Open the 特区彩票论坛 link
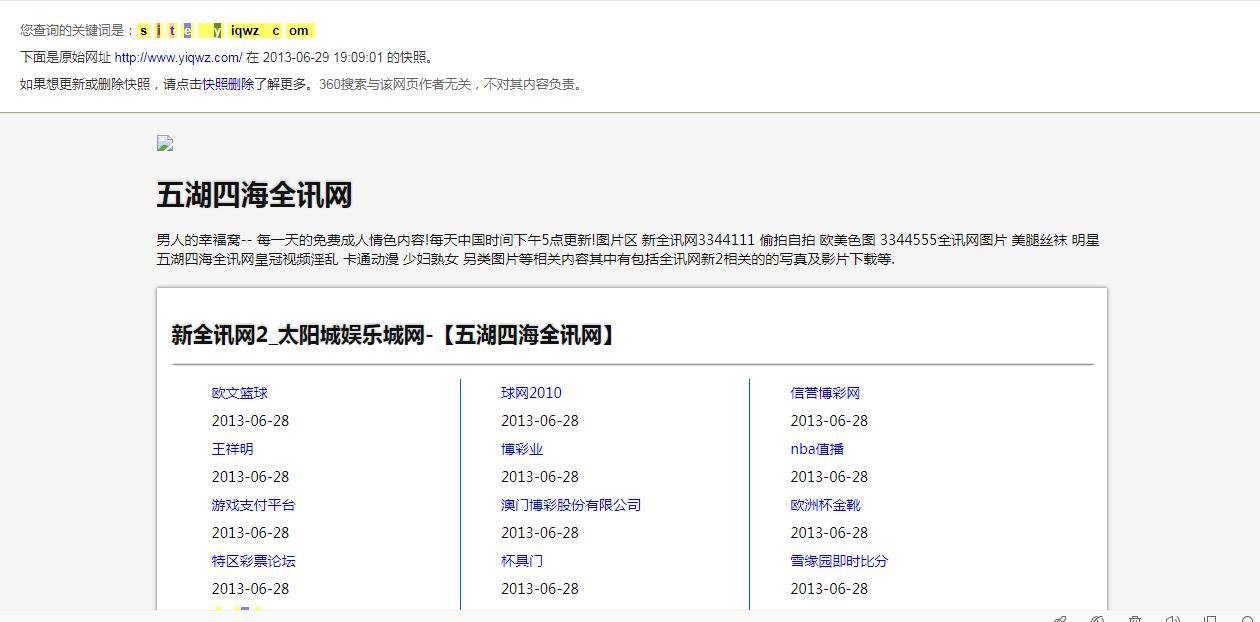1260x622 pixels. pos(253,561)
